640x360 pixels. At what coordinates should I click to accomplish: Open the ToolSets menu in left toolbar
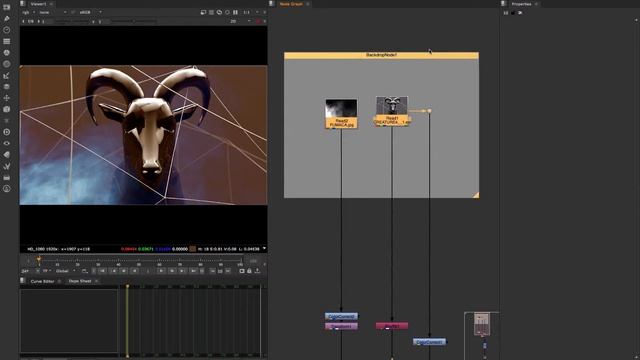coord(7,166)
